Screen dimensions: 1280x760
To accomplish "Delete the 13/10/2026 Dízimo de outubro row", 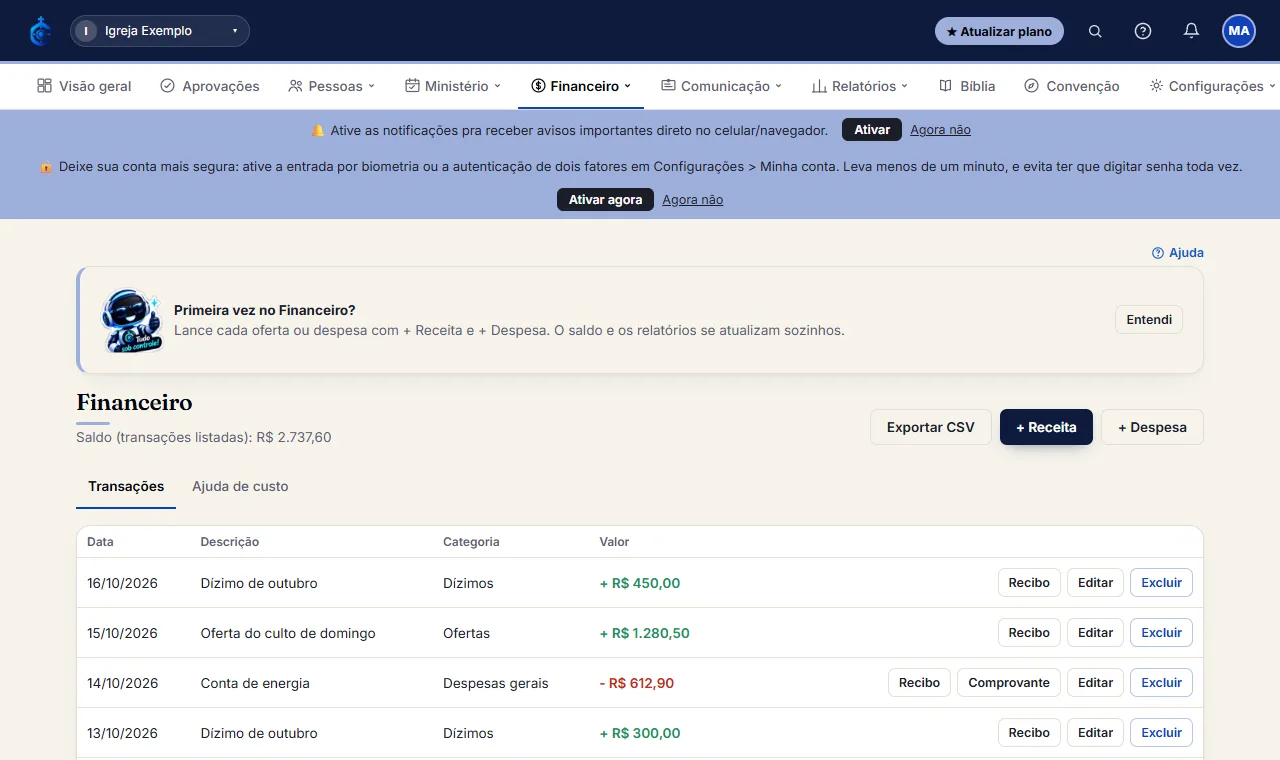I will pyautogui.click(x=1161, y=733).
